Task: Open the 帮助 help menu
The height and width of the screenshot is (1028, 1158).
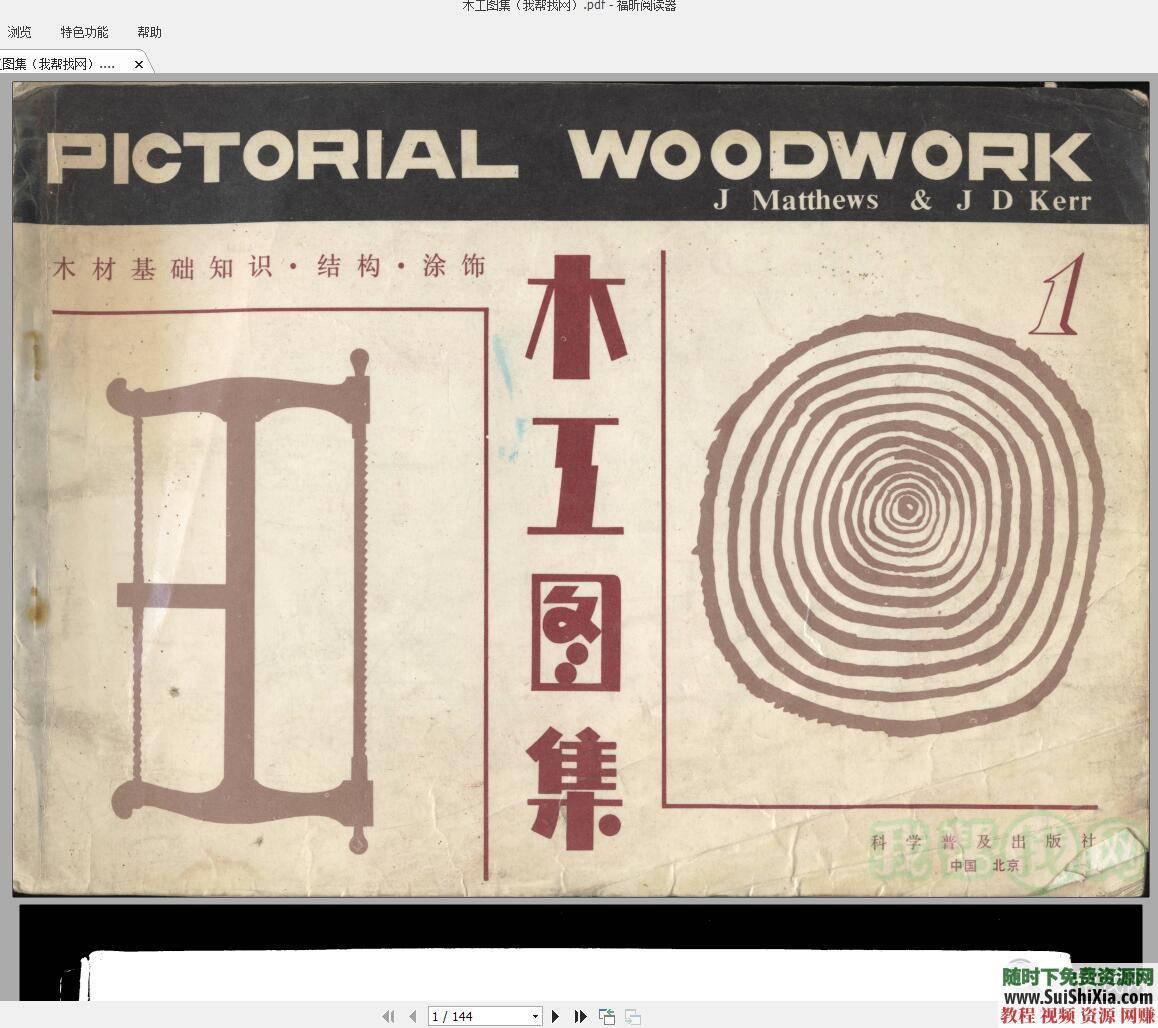Action: pos(149,32)
